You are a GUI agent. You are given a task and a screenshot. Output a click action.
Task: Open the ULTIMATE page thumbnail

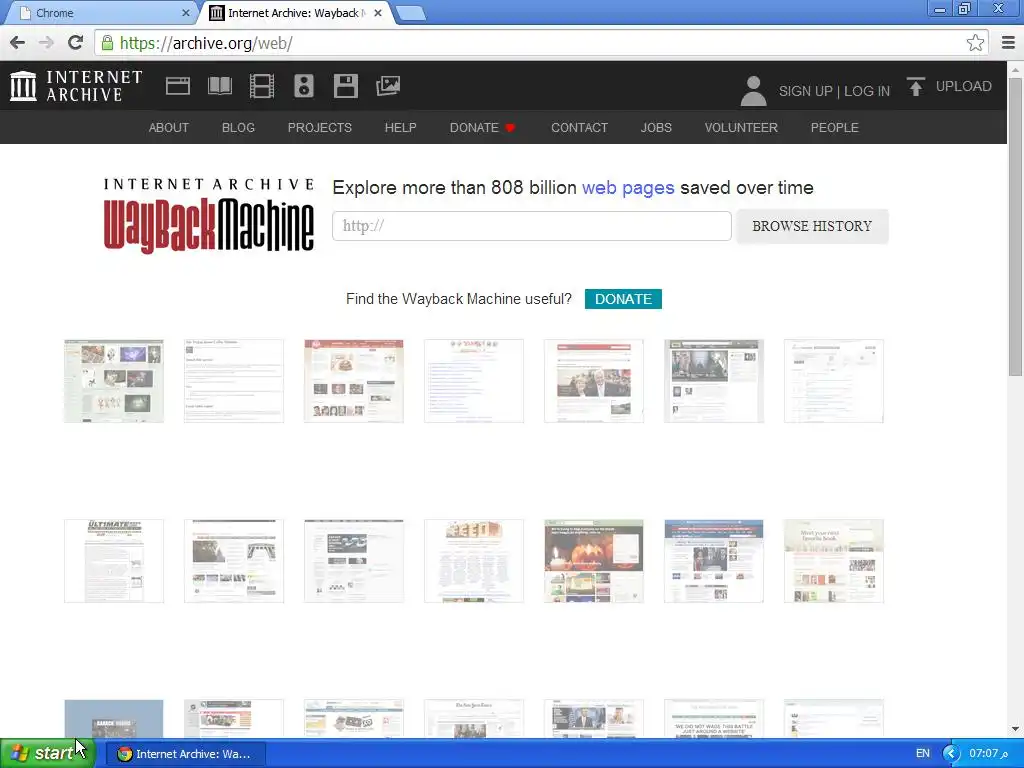(114, 561)
